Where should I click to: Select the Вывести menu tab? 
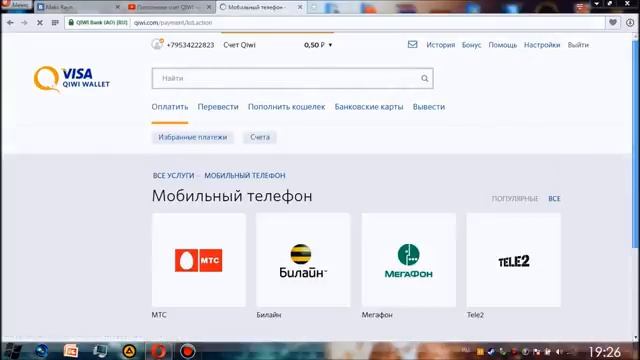pos(429,107)
